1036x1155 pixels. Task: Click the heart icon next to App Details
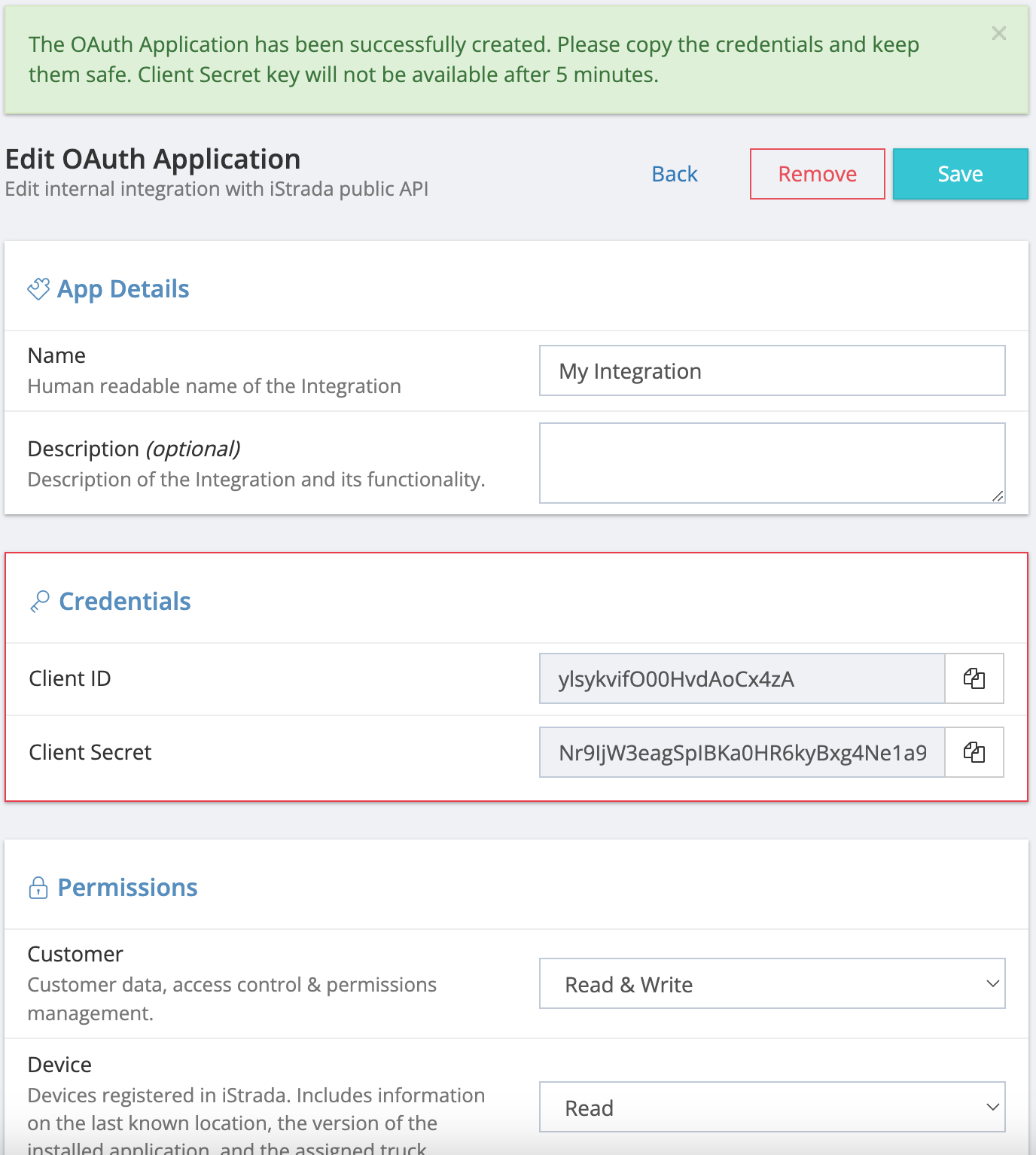coord(38,288)
